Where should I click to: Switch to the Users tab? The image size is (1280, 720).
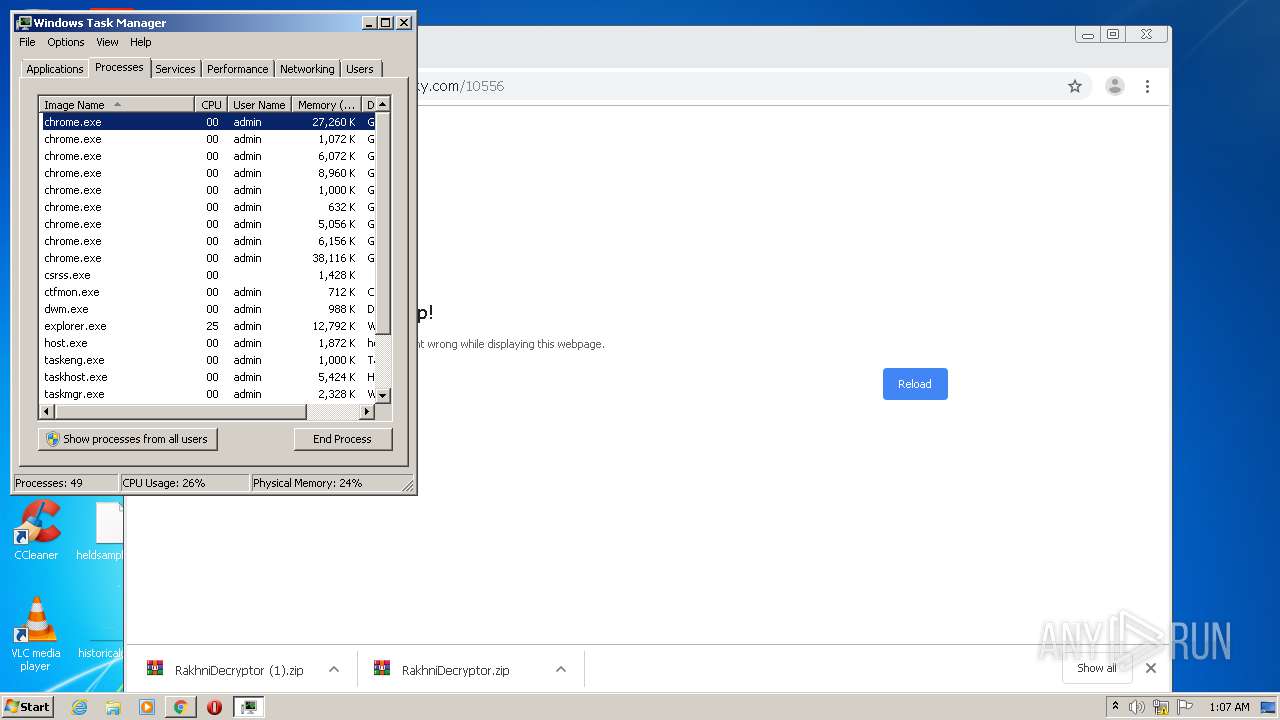(360, 69)
